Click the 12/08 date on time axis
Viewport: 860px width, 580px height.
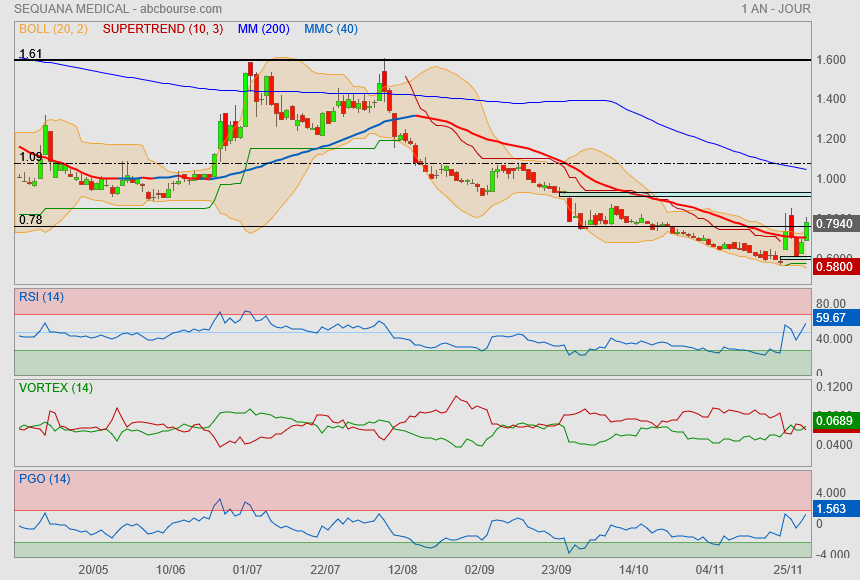point(402,569)
